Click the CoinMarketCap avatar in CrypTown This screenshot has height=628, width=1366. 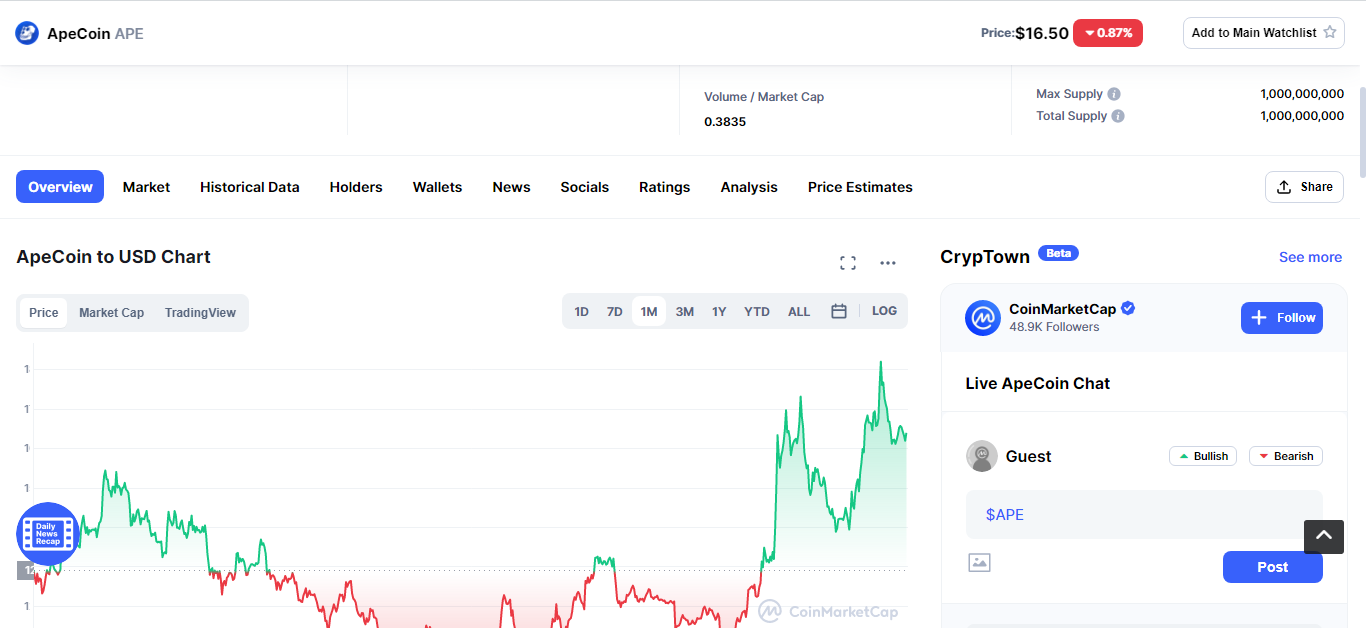click(x=983, y=318)
